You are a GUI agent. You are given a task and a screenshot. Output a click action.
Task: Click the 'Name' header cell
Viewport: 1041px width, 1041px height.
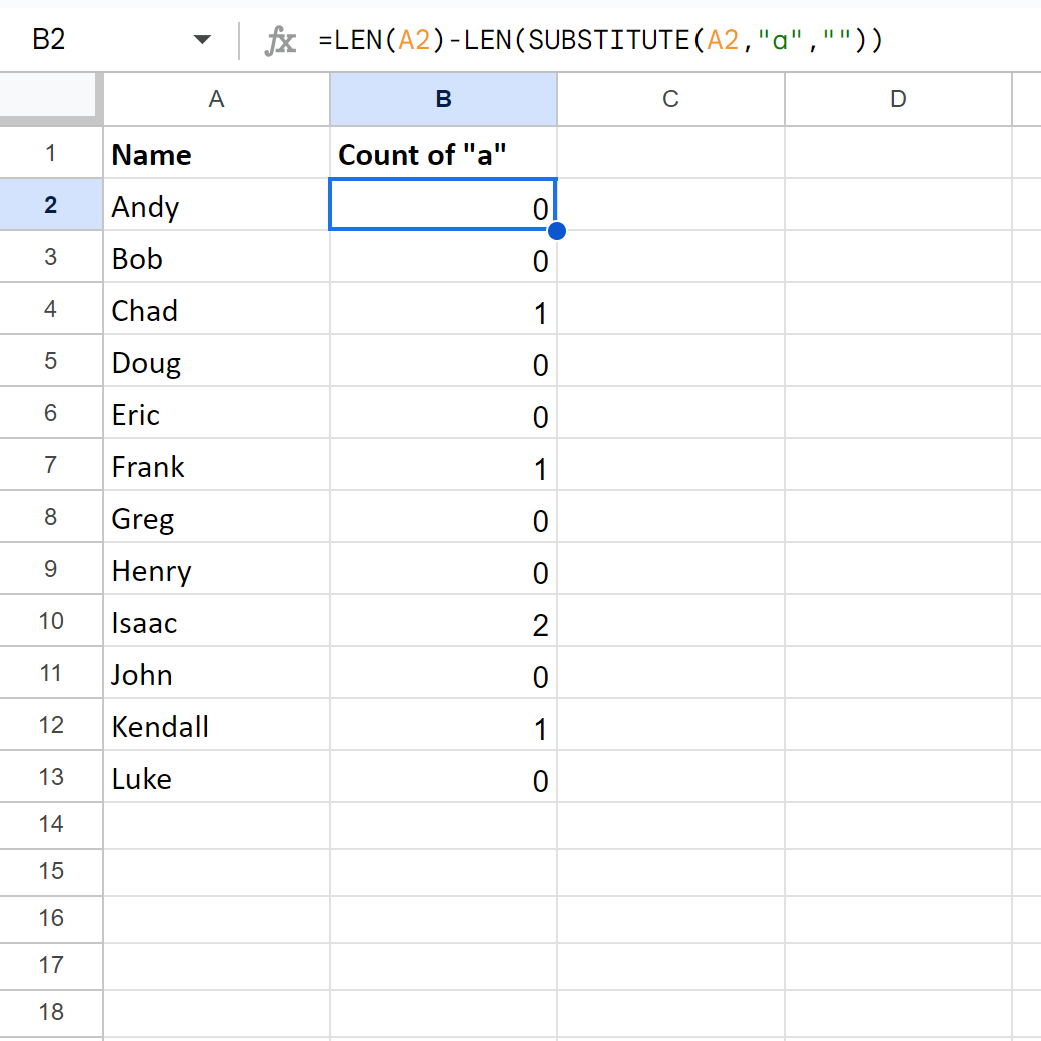pyautogui.click(x=216, y=154)
